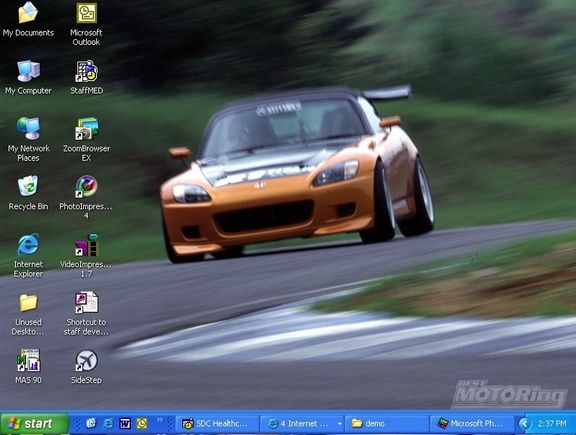
Task: Click the yellow Quick Launch icon
Action: click(142, 424)
